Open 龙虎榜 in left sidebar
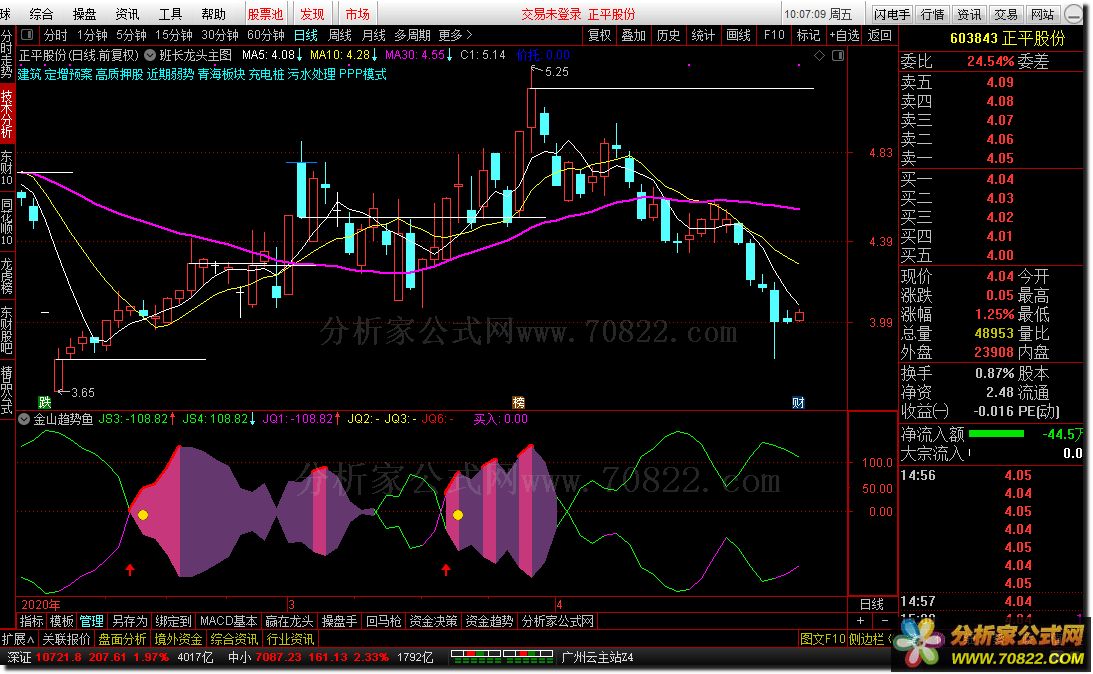Screen dimensions: 1093x674 (x=7, y=275)
